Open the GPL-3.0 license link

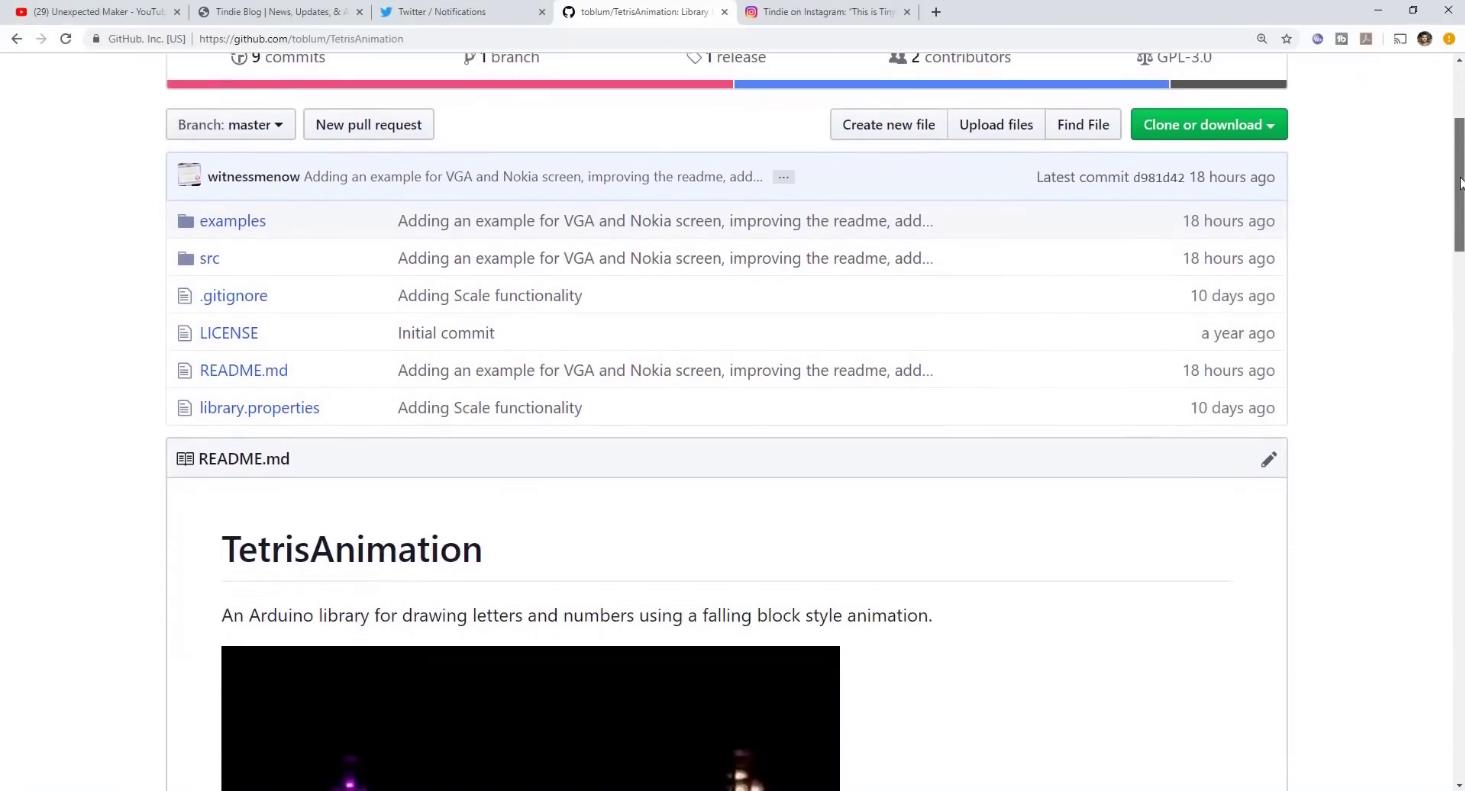(1175, 57)
